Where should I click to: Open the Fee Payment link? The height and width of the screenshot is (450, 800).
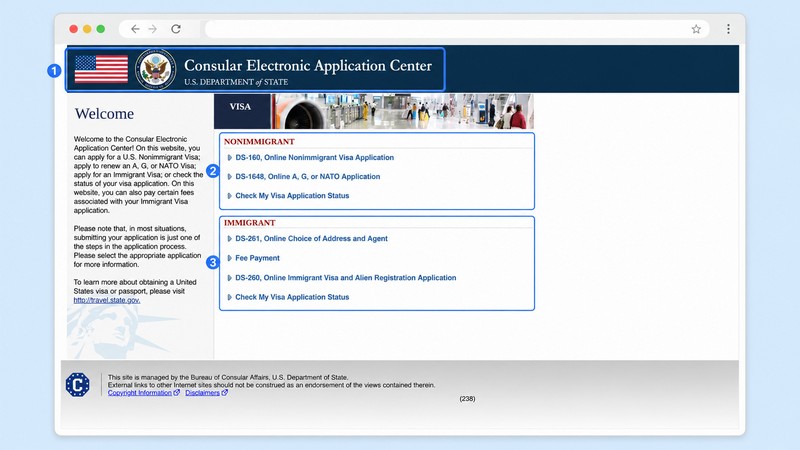[257, 258]
